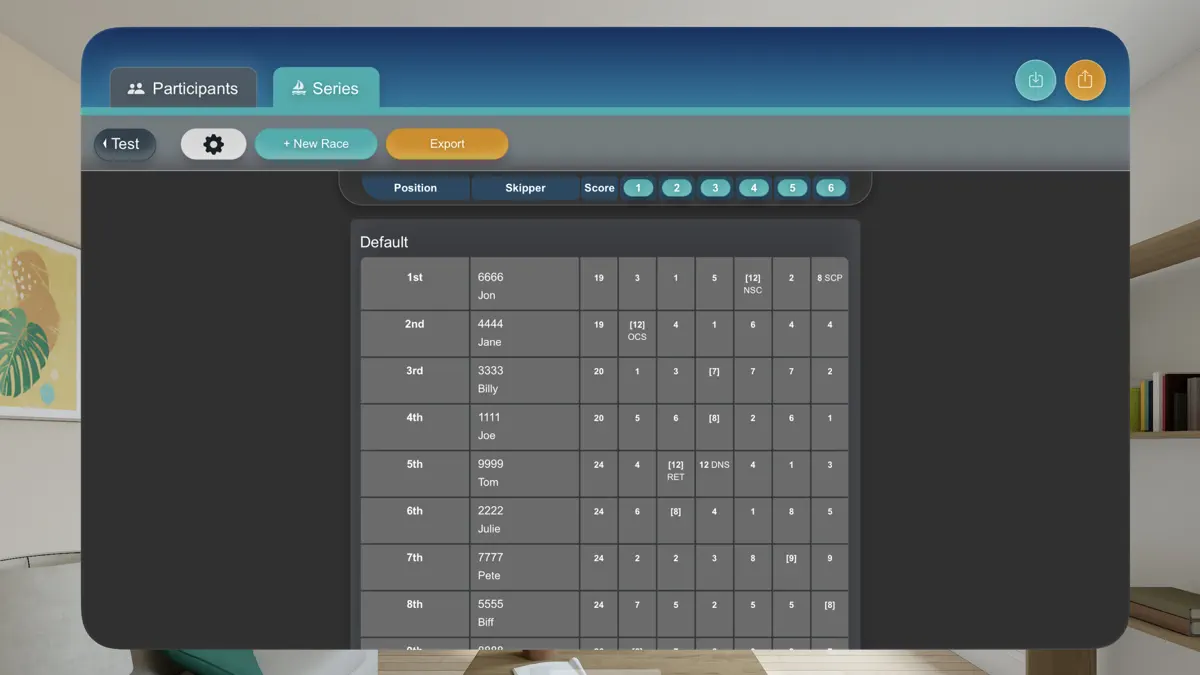
Task: Sort by the Skipper column header
Action: pyautogui.click(x=524, y=187)
